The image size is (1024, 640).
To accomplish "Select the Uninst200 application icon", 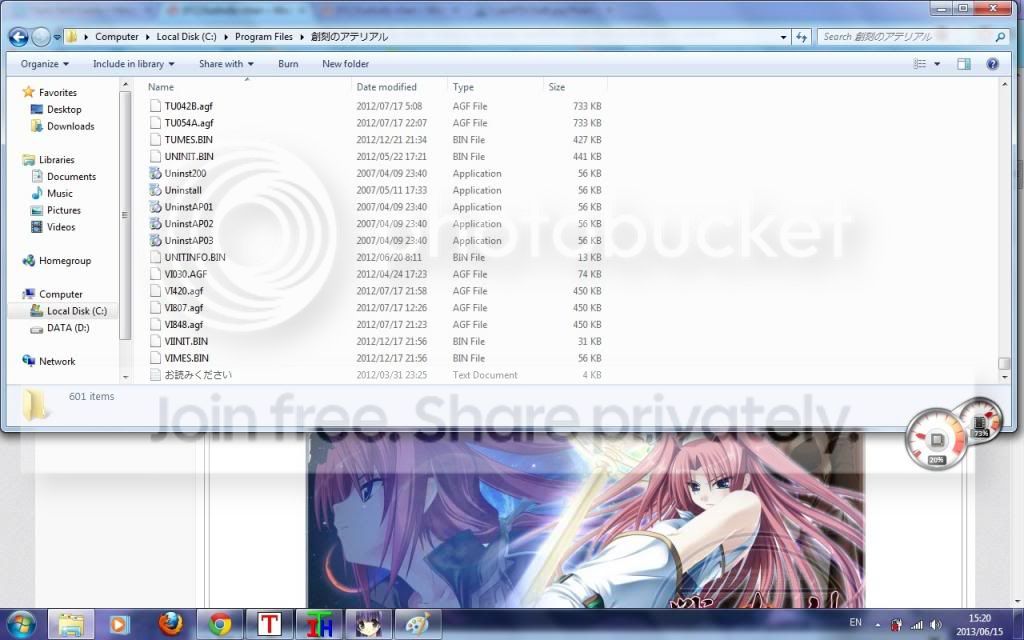I will pos(155,173).
